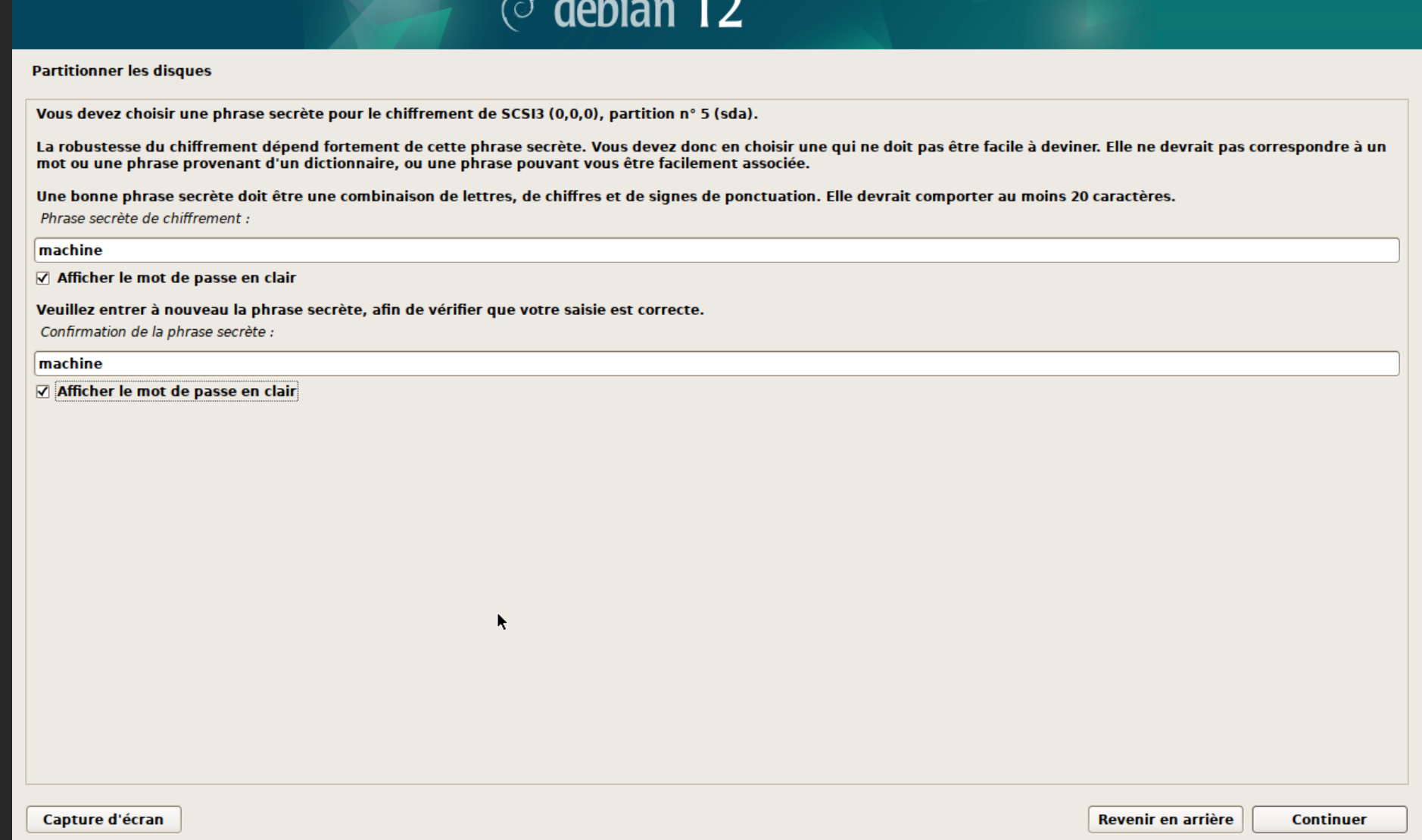The image size is (1422, 840).
Task: Select the 'Partitionner les disques' heading
Action: pos(122,70)
